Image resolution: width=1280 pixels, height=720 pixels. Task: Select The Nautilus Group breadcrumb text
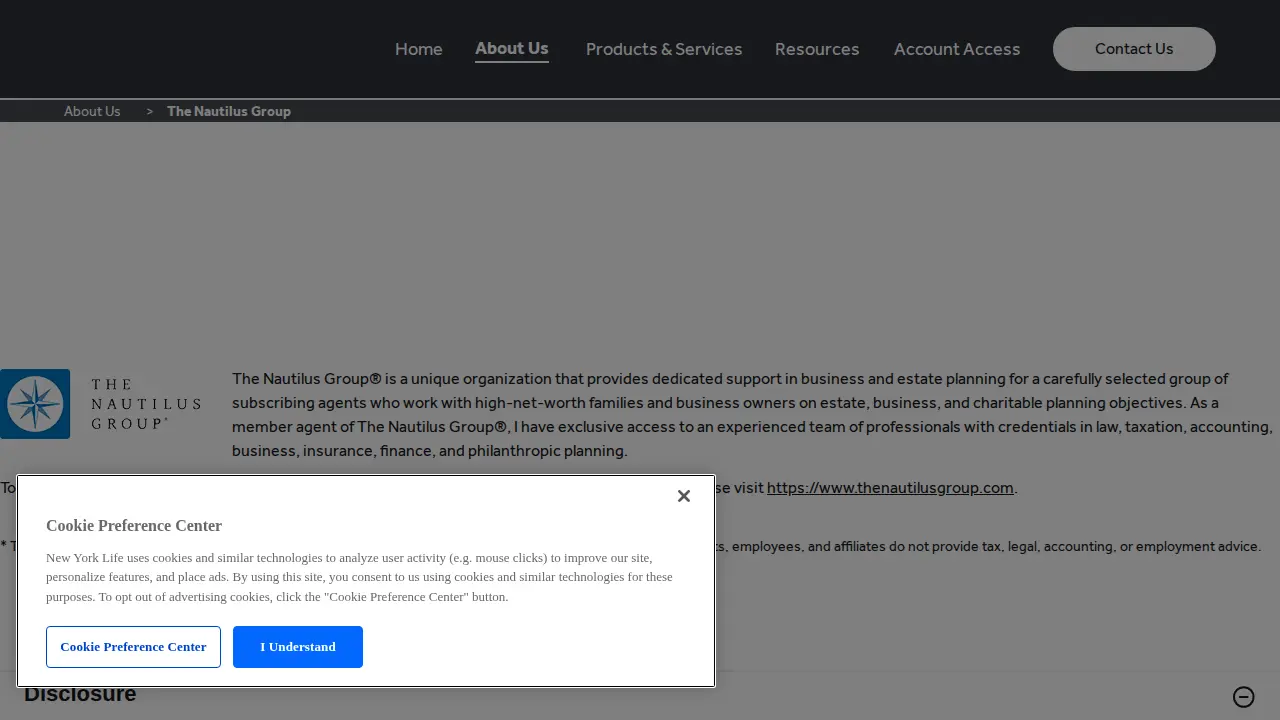tap(229, 111)
